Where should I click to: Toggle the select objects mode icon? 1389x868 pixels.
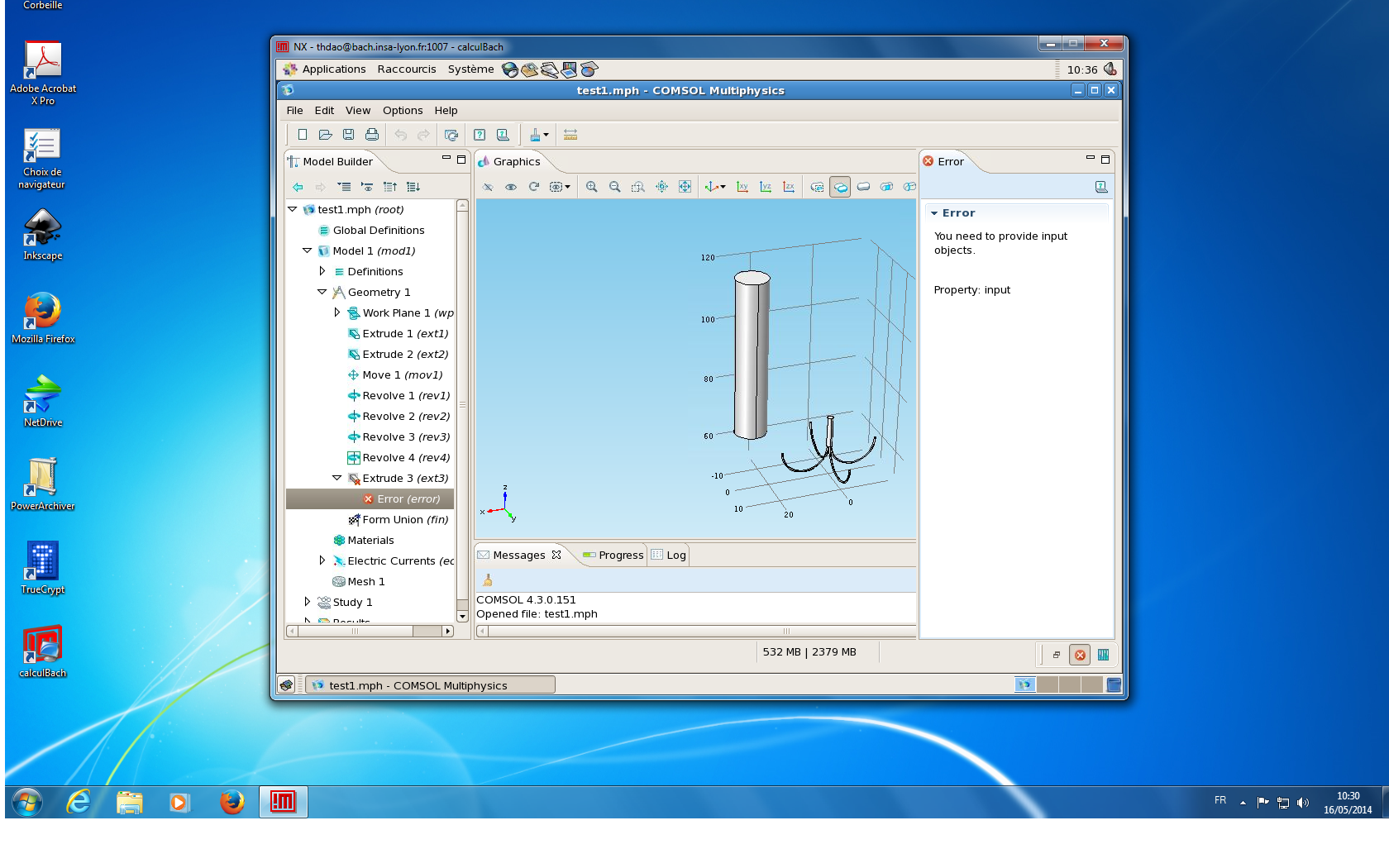point(817,187)
